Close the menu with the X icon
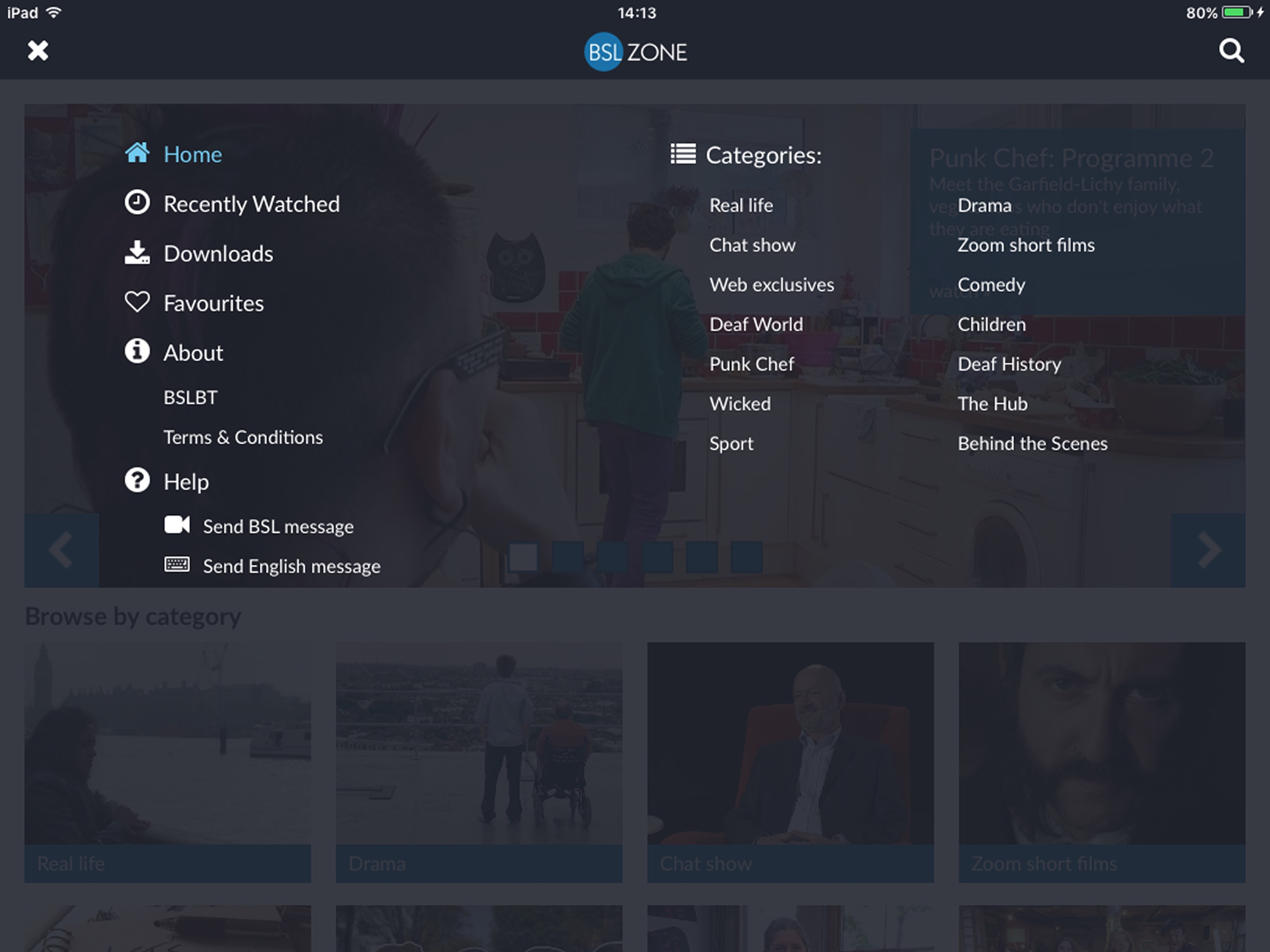Screen dimensions: 1270x952 [x=38, y=51]
